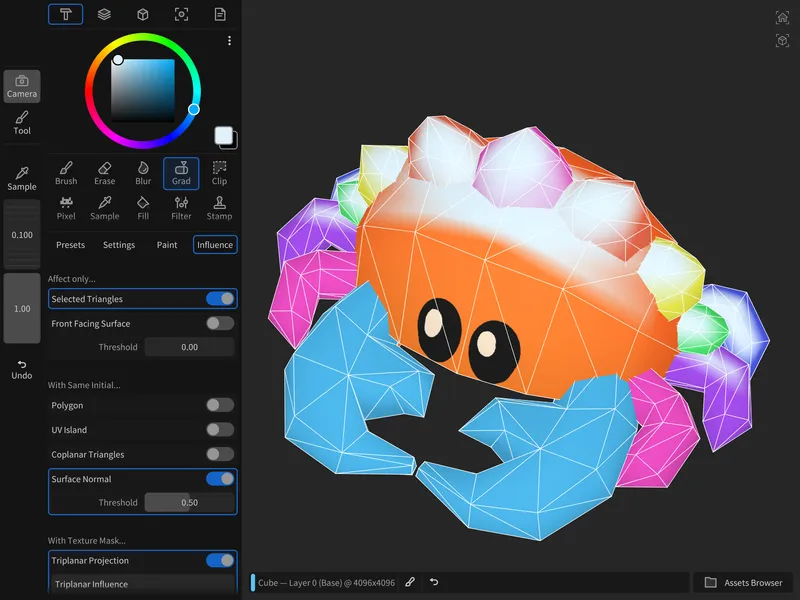Select the Stamp tool
This screenshot has width=800, height=600.
click(219, 208)
